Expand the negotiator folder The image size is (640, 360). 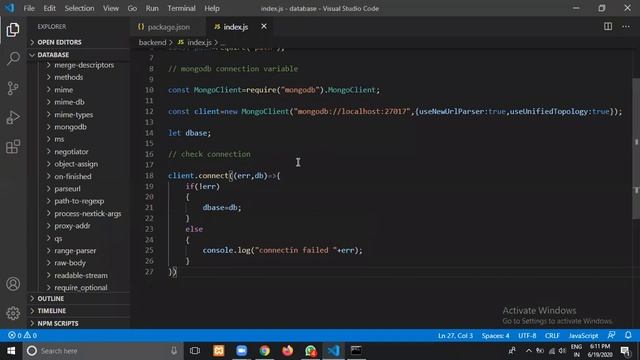[71, 152]
